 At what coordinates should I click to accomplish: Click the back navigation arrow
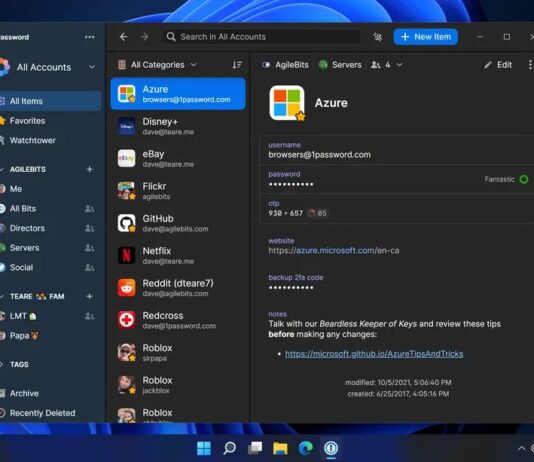pos(124,37)
